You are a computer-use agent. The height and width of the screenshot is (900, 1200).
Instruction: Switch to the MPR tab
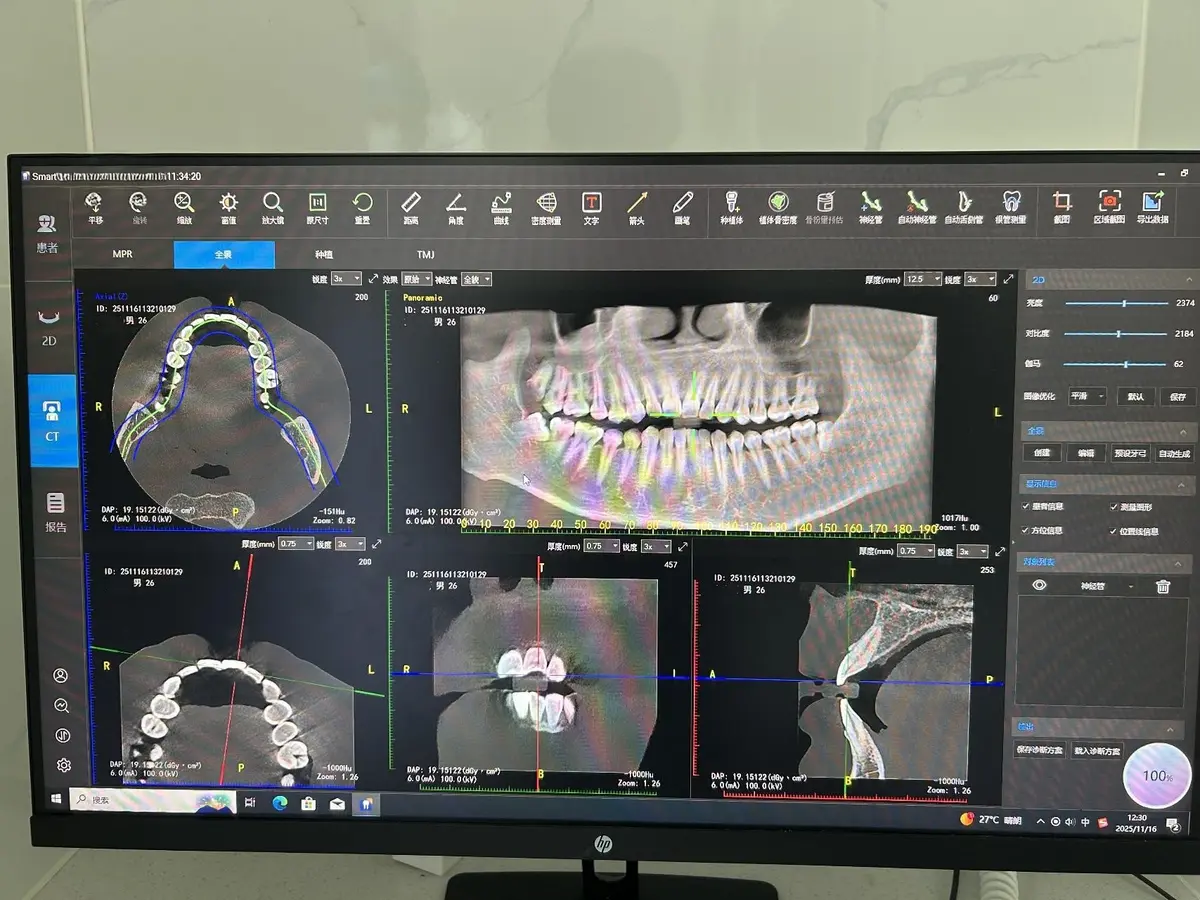click(123, 255)
